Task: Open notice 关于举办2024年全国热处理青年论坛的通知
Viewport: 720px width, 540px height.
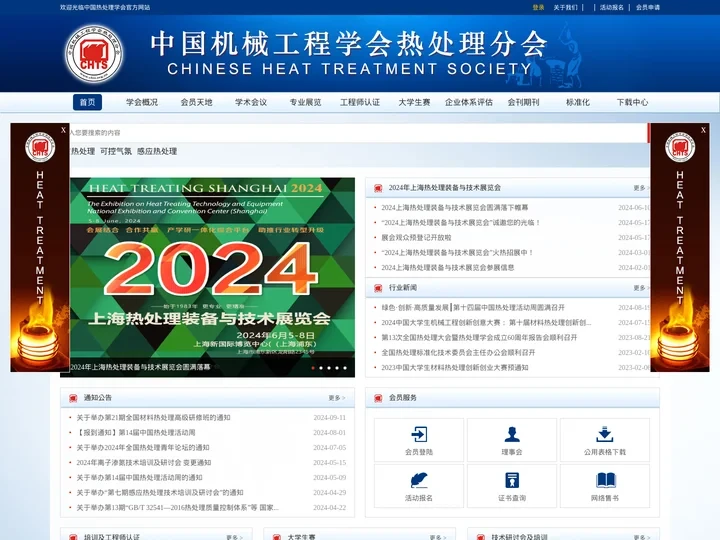Action: pyautogui.click(x=143, y=447)
